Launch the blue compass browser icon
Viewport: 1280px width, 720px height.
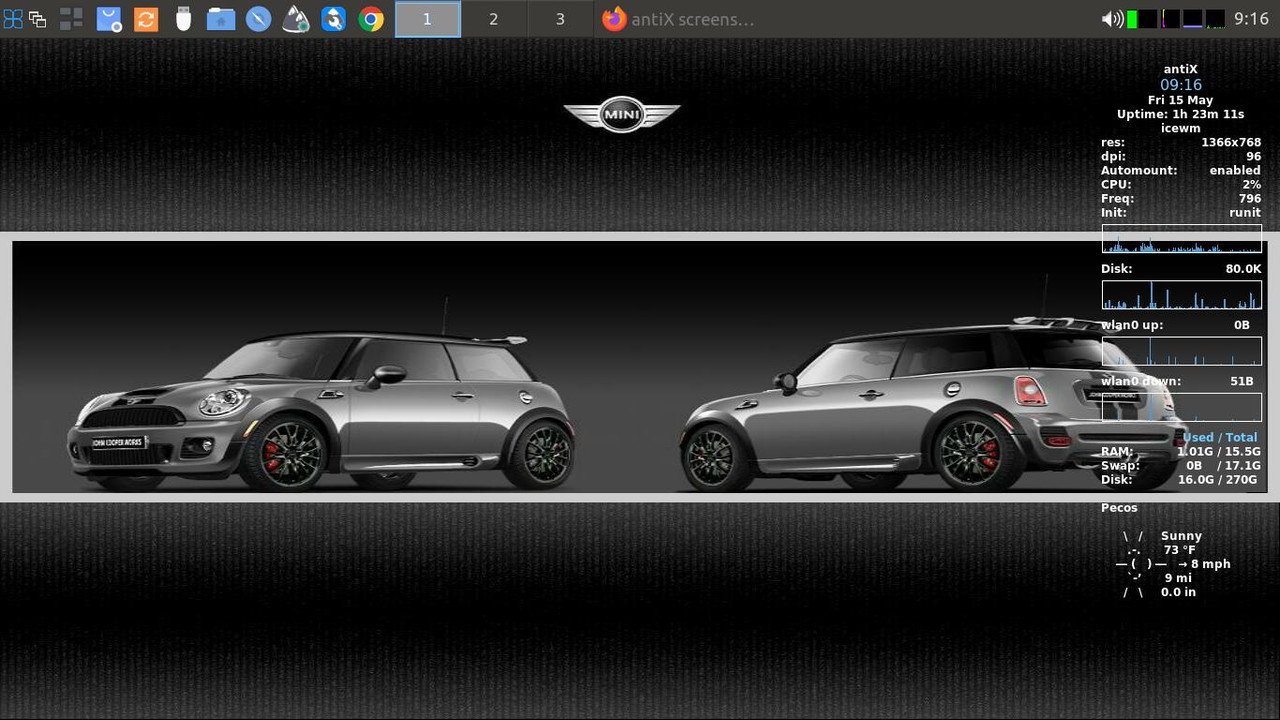(x=258, y=19)
